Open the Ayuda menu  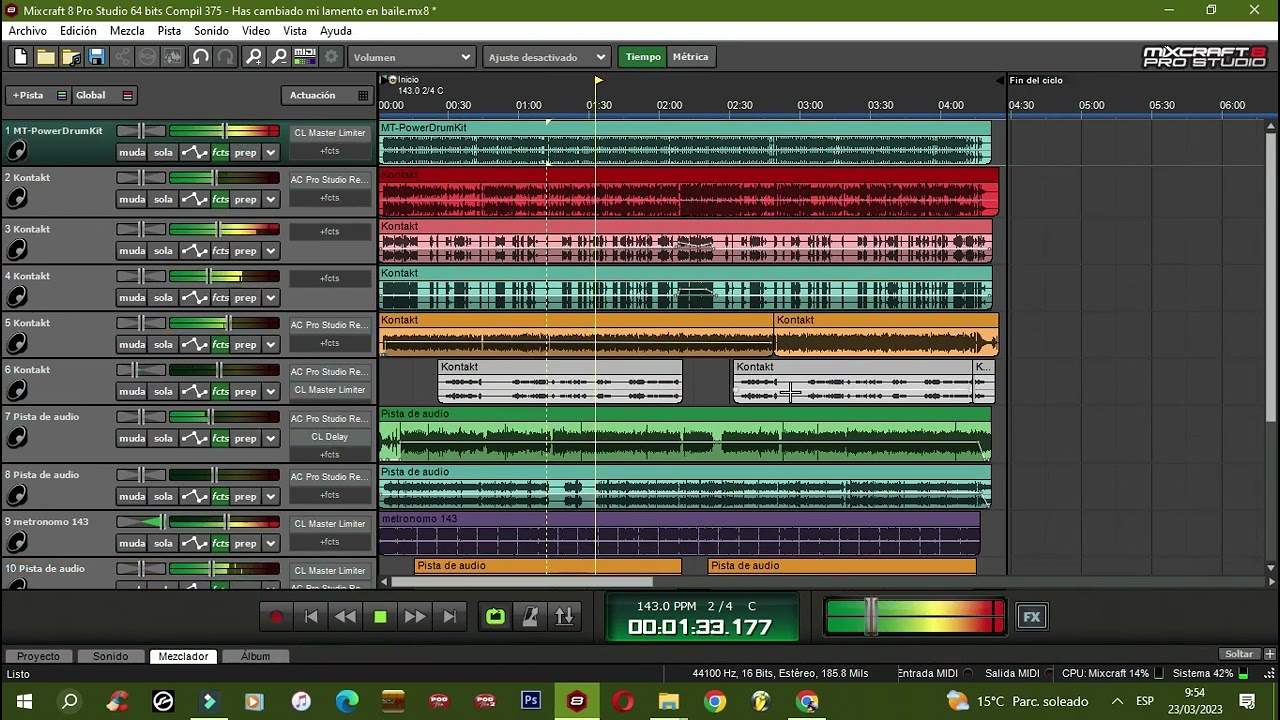coord(336,31)
